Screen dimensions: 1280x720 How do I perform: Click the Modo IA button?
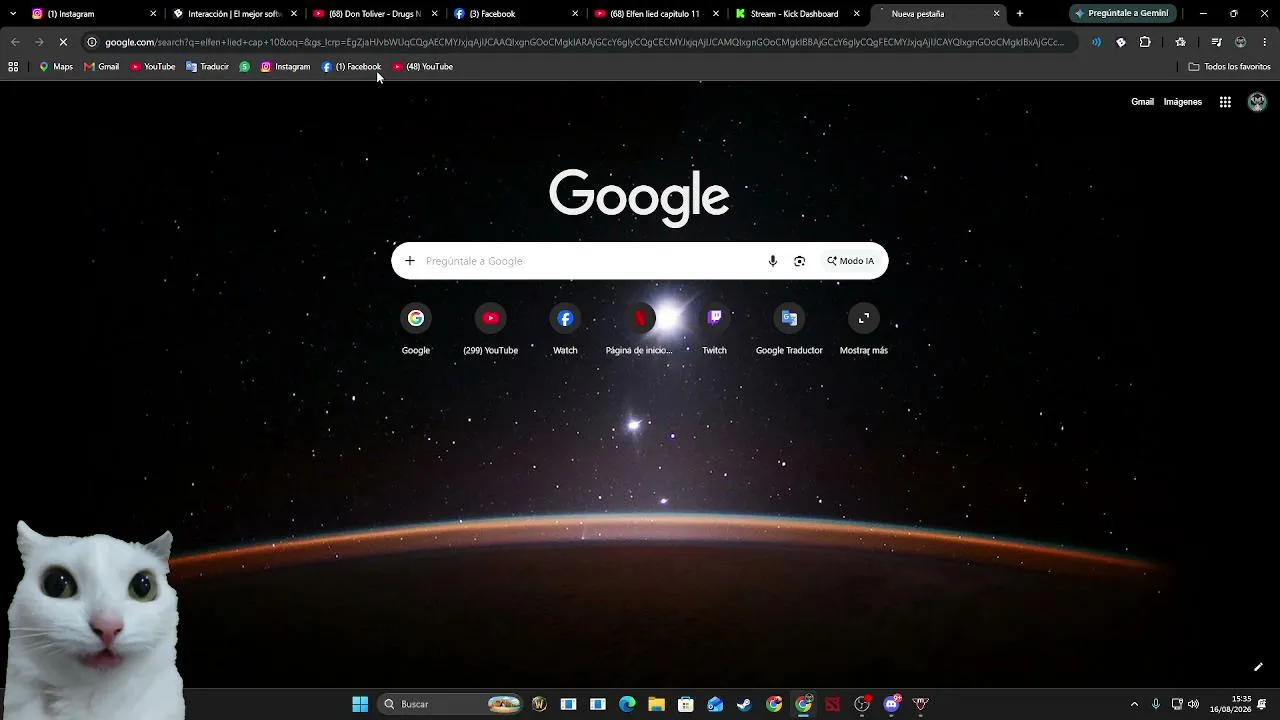(850, 261)
